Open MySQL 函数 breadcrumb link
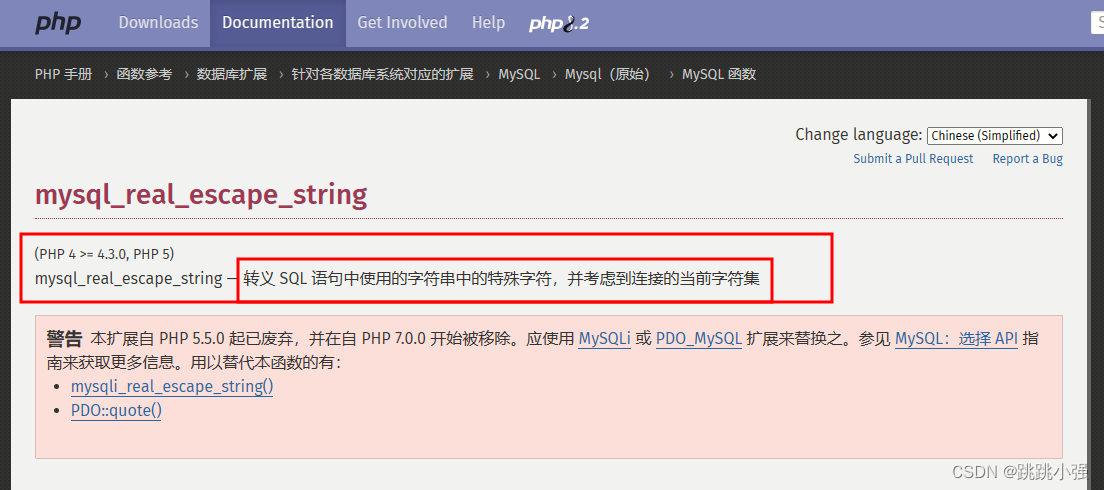1104x490 pixels. pos(719,74)
